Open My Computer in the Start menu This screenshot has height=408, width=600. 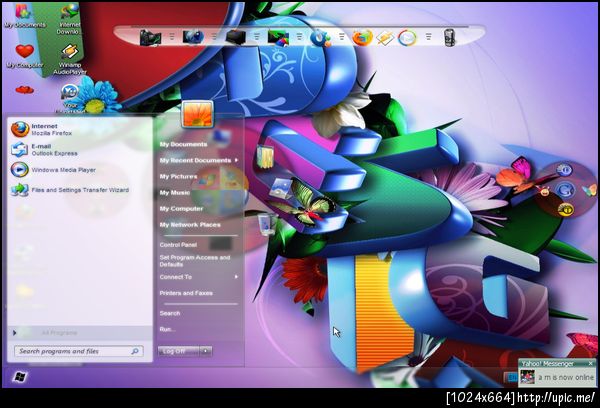(181, 209)
